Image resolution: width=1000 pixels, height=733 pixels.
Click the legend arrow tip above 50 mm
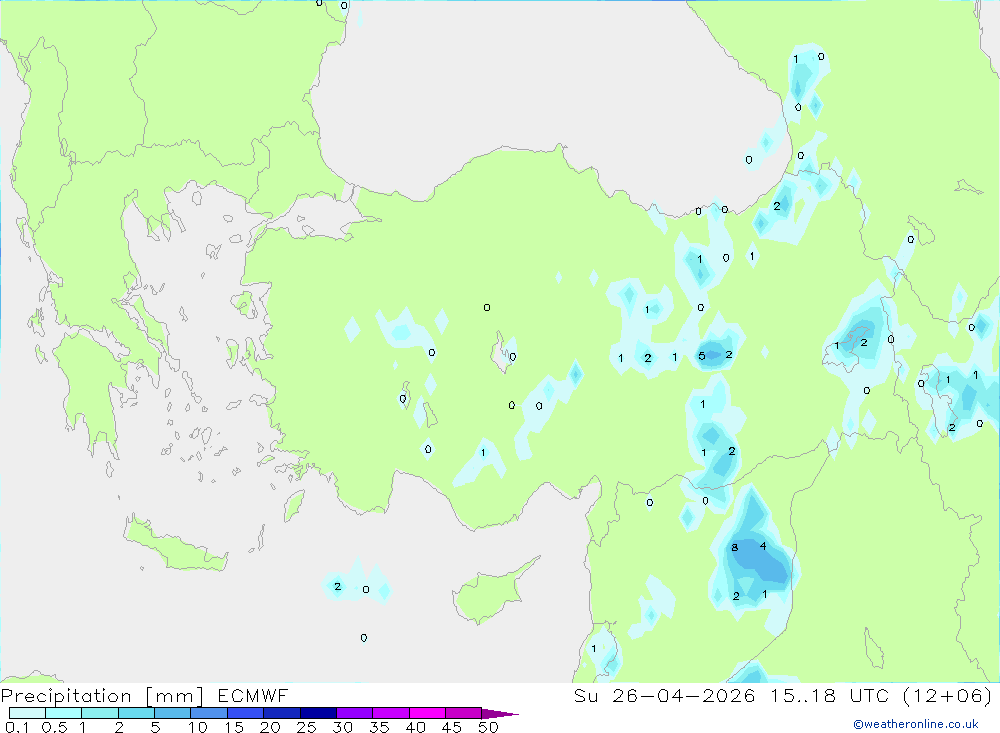click(x=500, y=714)
